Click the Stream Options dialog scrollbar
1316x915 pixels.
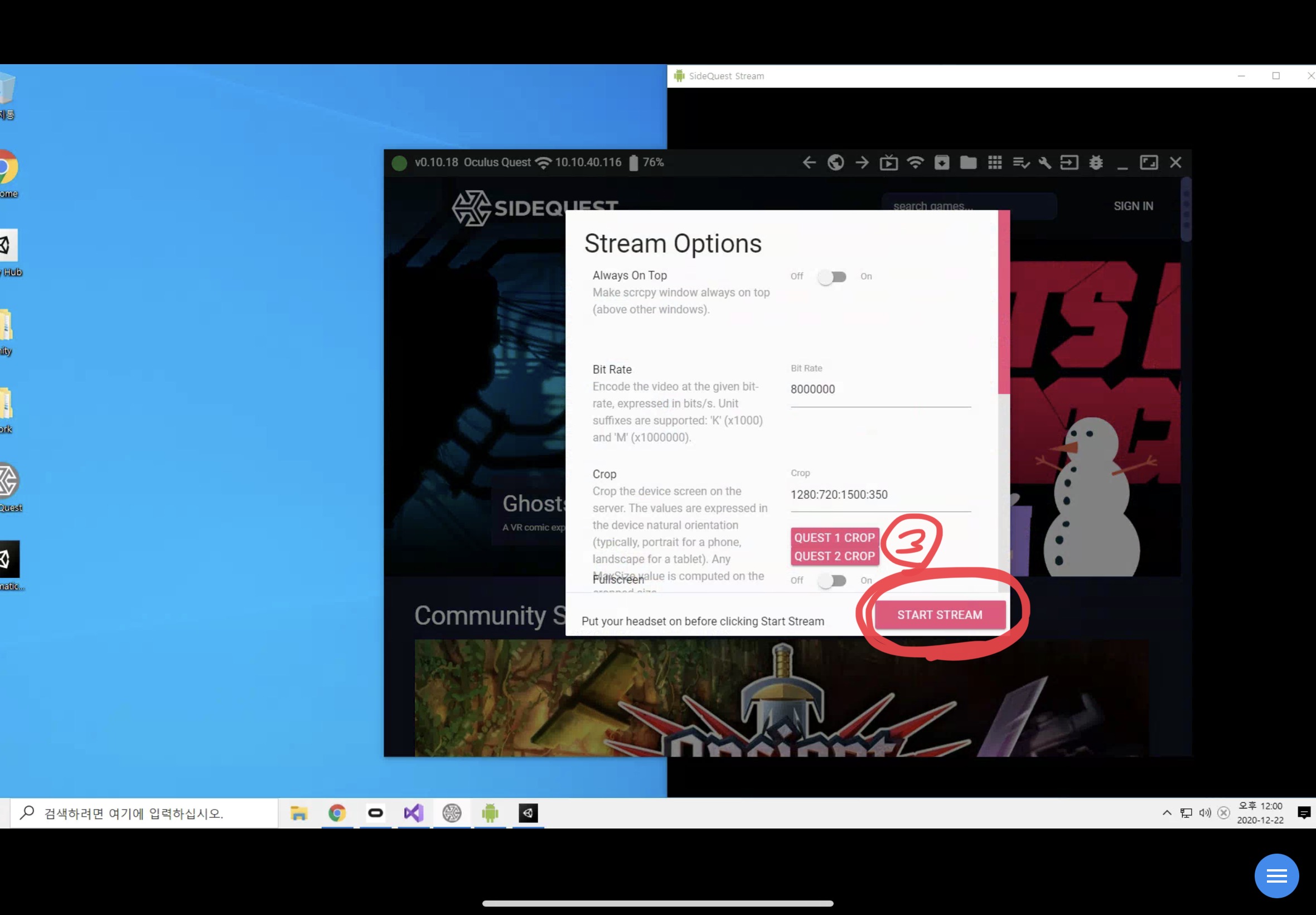pyautogui.click(x=1004, y=302)
